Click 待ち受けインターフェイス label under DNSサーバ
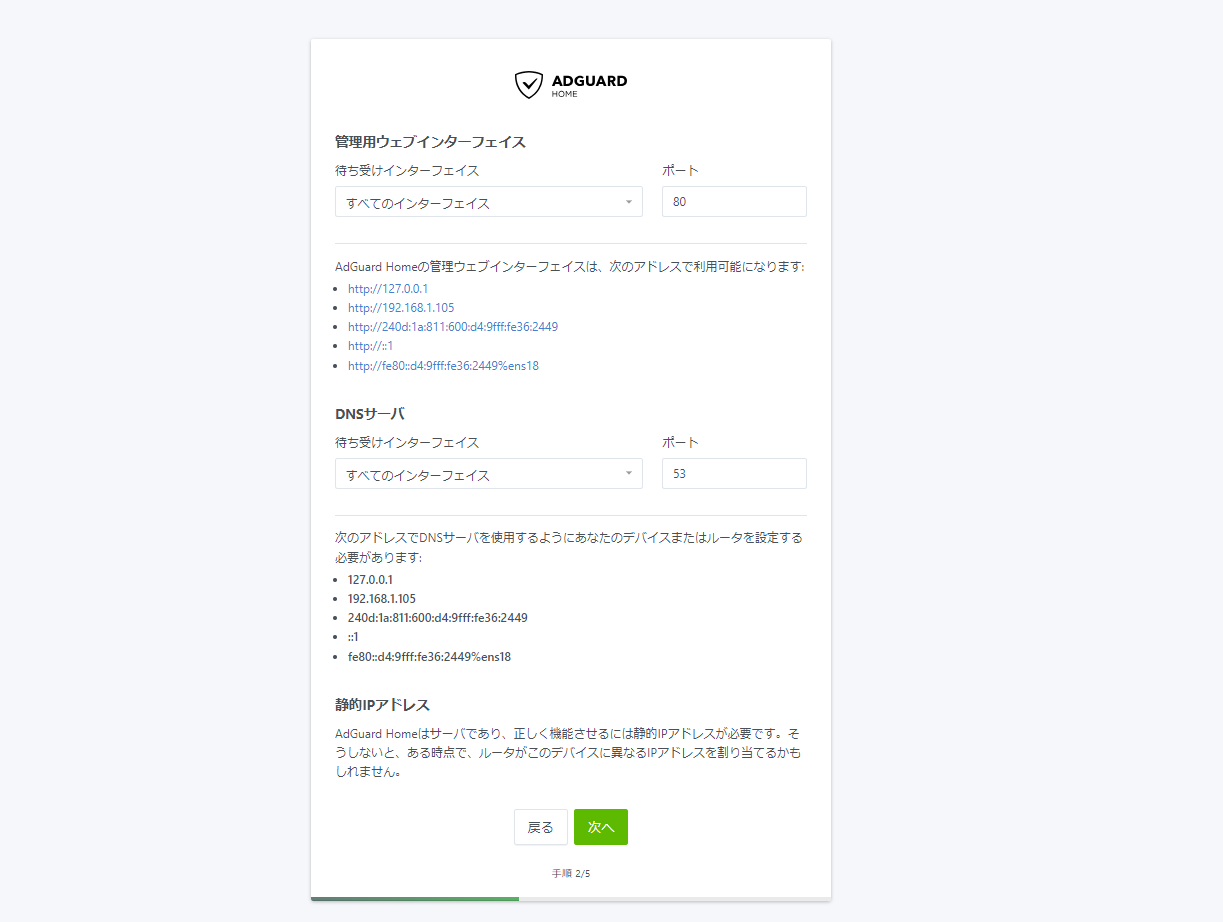The width and height of the screenshot is (1223, 922). coord(407,443)
